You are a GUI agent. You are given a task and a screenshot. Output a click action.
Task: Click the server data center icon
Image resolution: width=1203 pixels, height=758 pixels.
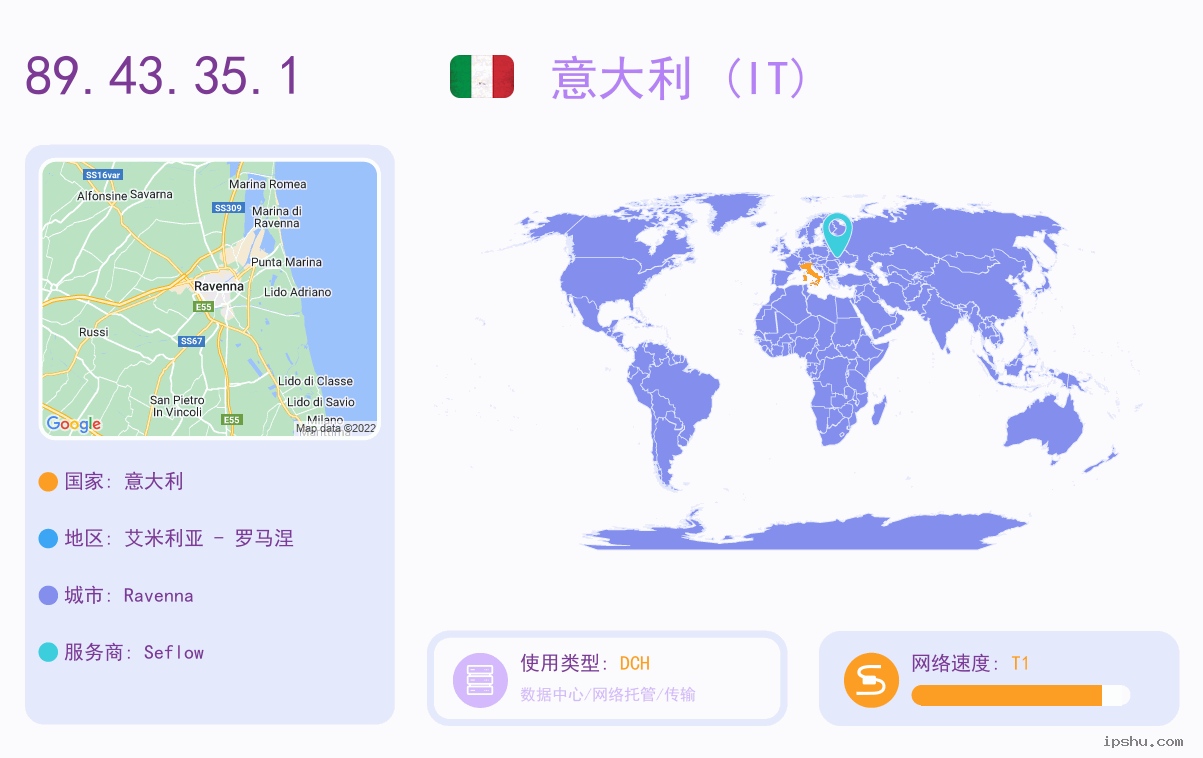click(x=481, y=679)
